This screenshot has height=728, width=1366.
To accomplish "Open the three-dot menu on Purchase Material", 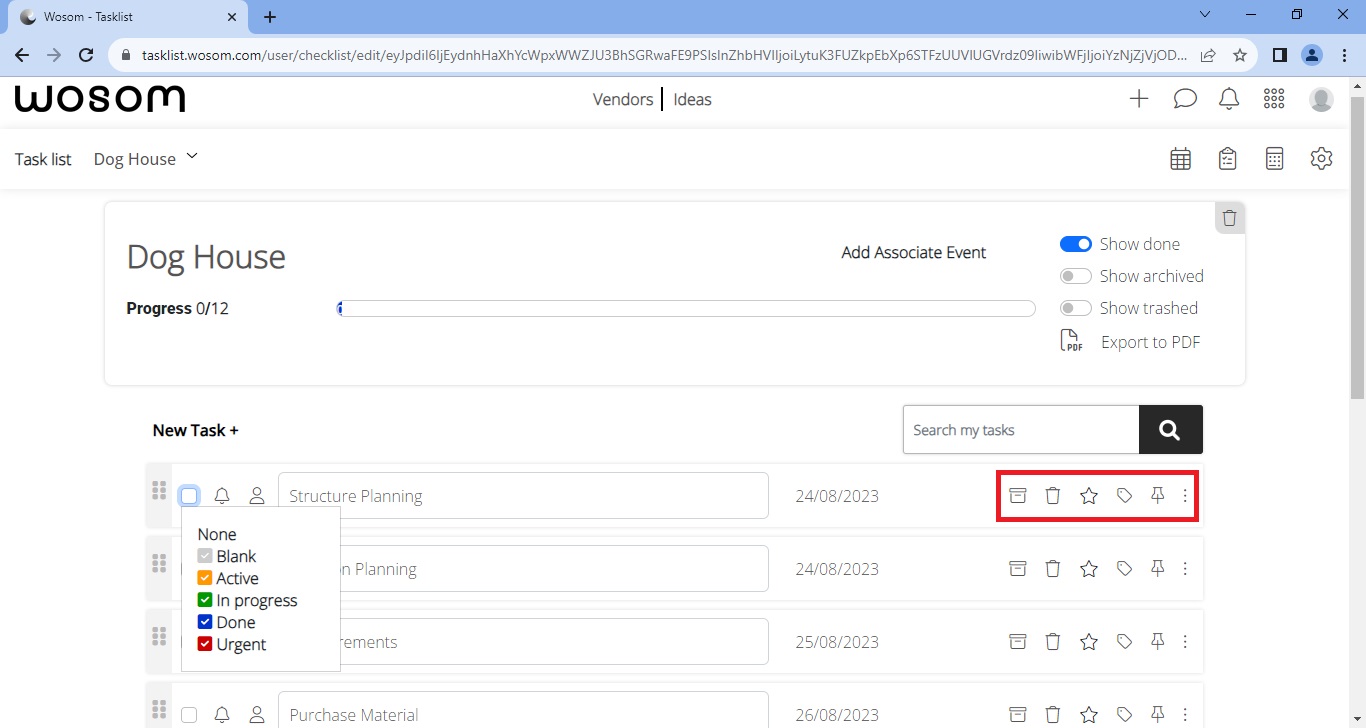I will pos(1186,714).
